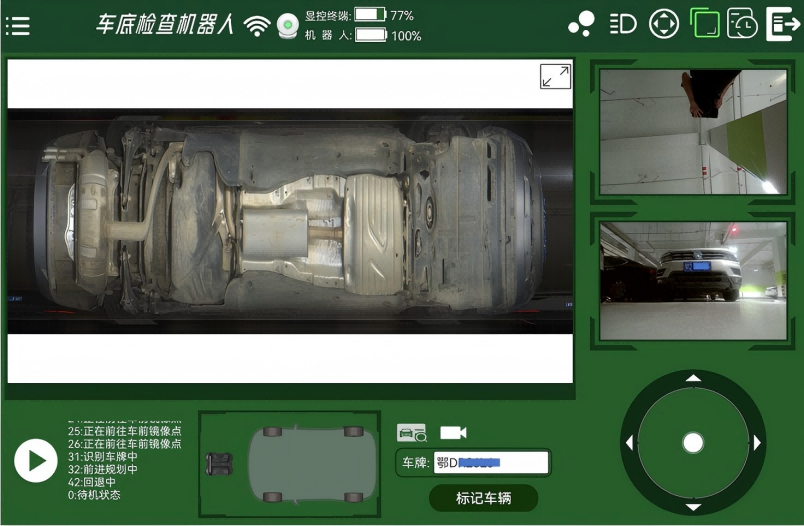Click the three-bubbles icon in top bar
This screenshot has height=526, width=804.
pos(581,24)
